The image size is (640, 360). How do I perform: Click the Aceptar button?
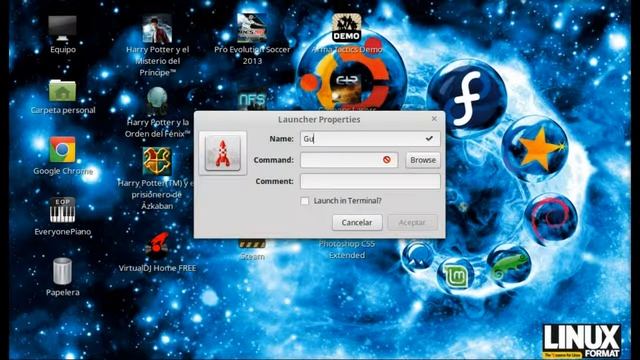412,222
